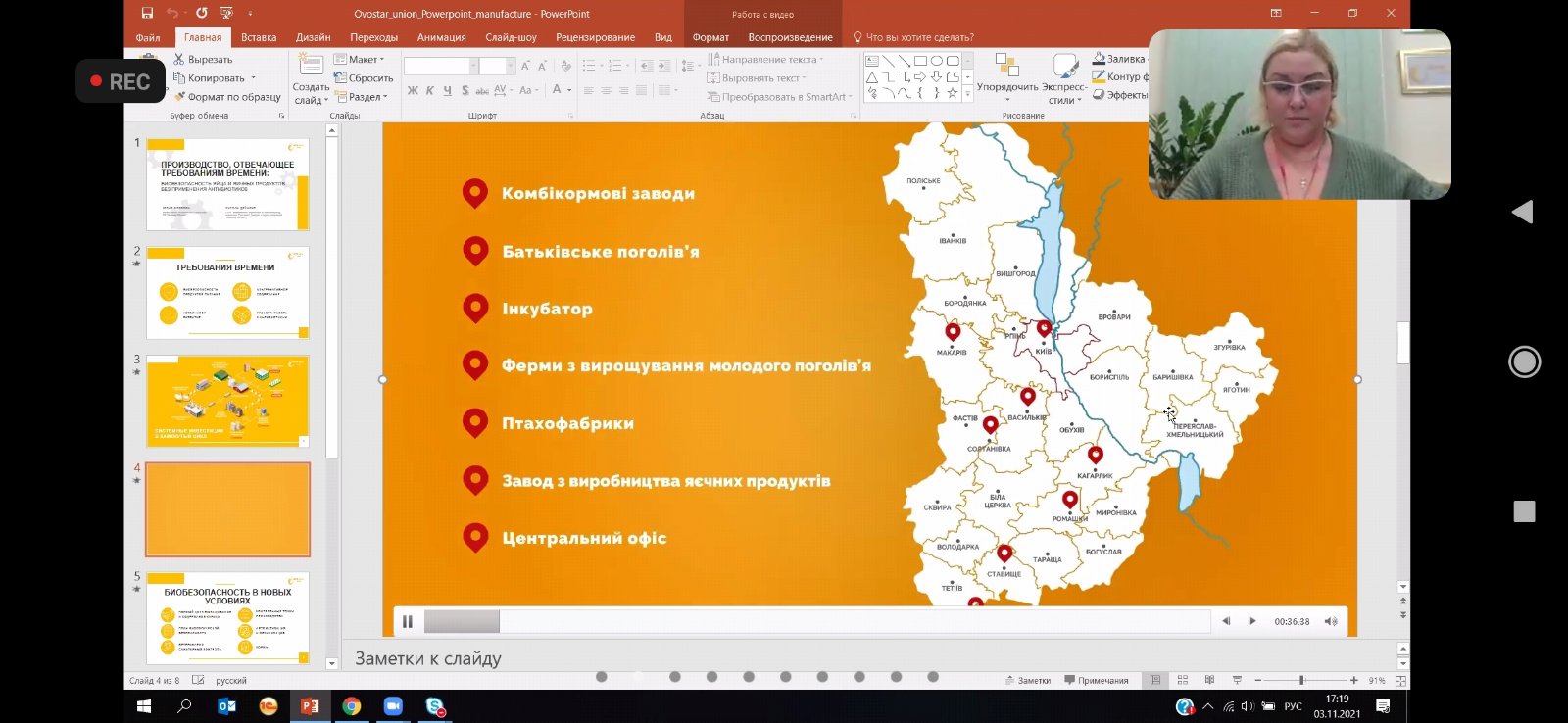Increase font size with the large A icon
Screen dimensions: 1568x723
tap(525, 66)
